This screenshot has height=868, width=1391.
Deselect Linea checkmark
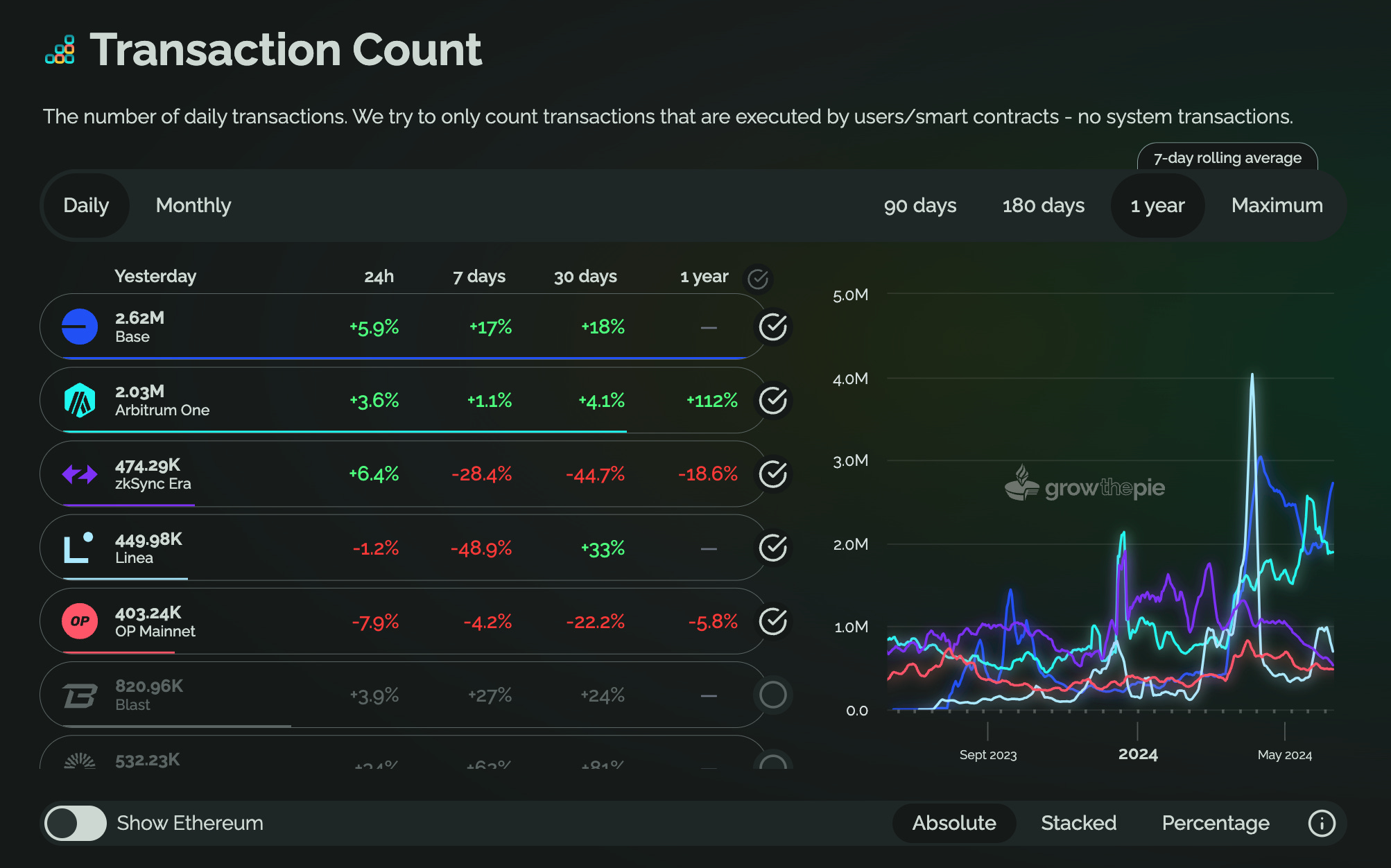point(772,548)
